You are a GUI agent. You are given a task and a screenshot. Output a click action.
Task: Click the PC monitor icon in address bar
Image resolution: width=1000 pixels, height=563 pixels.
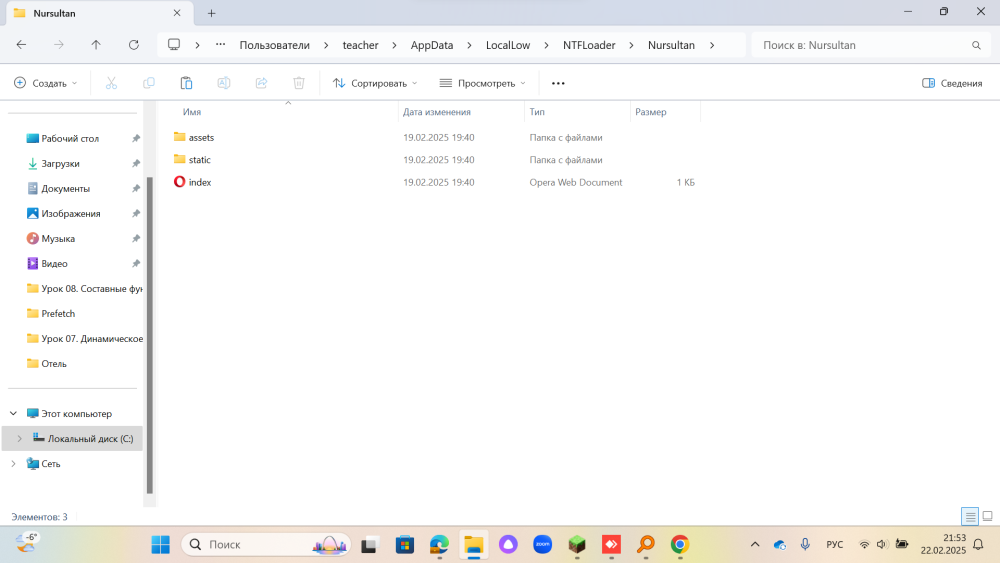[173, 45]
